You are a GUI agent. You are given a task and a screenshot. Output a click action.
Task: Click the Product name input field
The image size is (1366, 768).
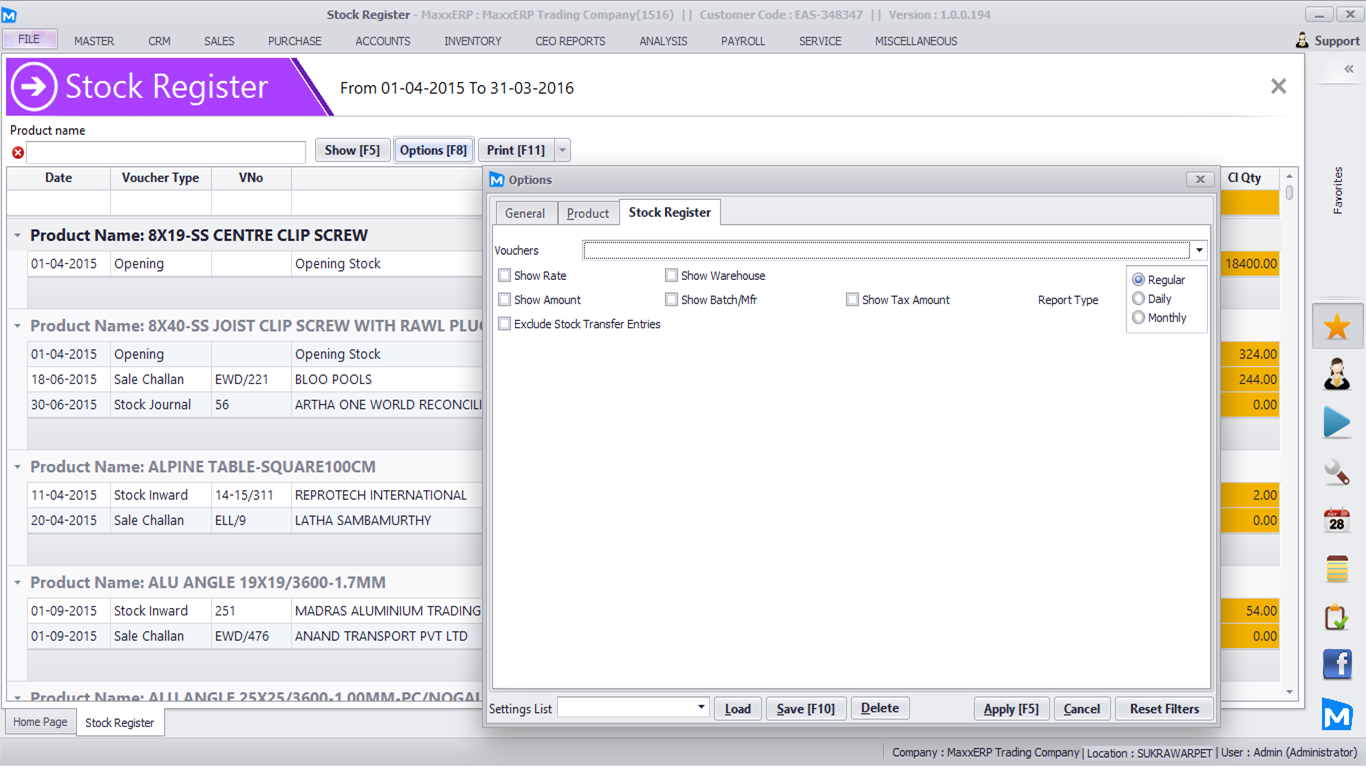click(x=166, y=152)
